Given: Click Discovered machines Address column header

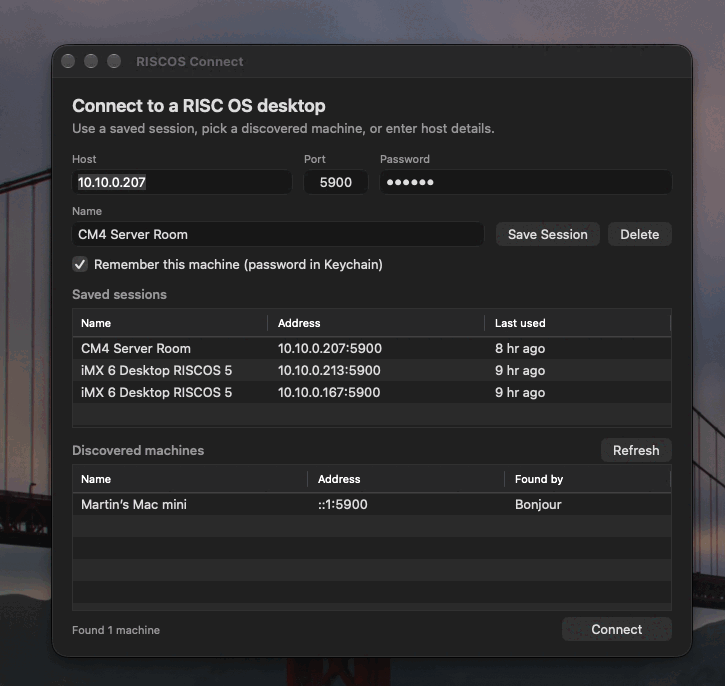Looking at the screenshot, I should click(406, 479).
